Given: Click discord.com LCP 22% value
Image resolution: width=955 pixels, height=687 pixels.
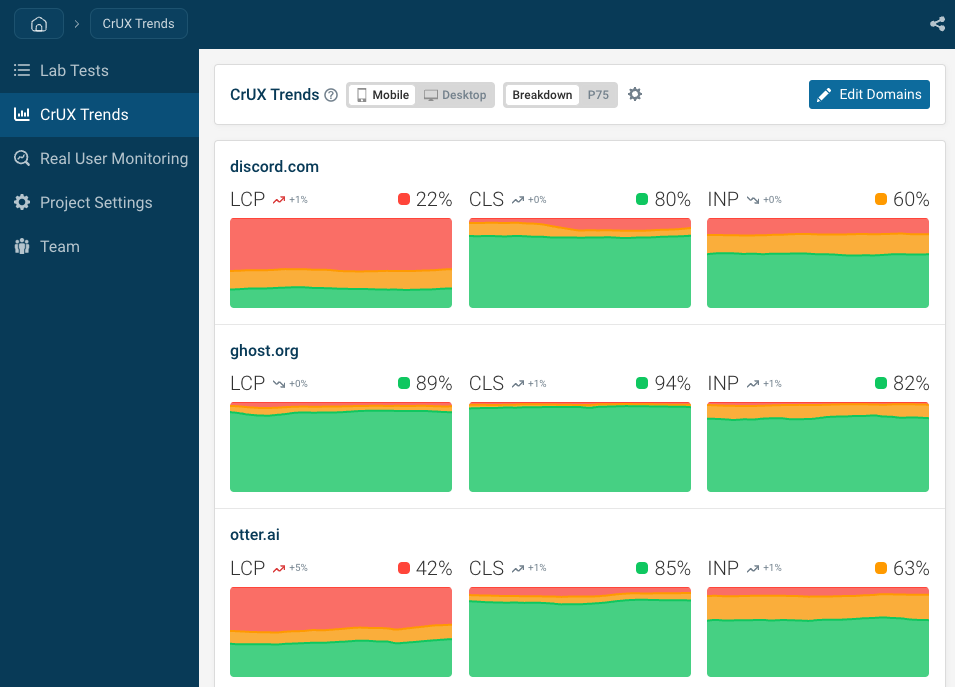Looking at the screenshot, I should coord(434,199).
